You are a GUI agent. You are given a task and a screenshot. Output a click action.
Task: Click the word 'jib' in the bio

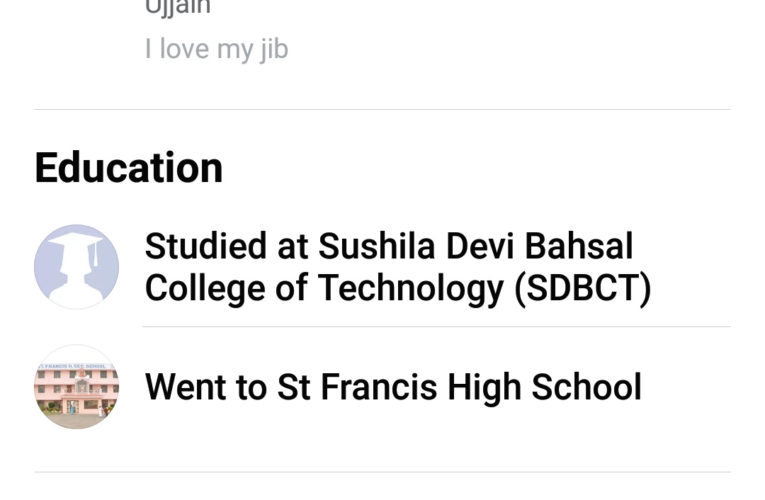273,49
